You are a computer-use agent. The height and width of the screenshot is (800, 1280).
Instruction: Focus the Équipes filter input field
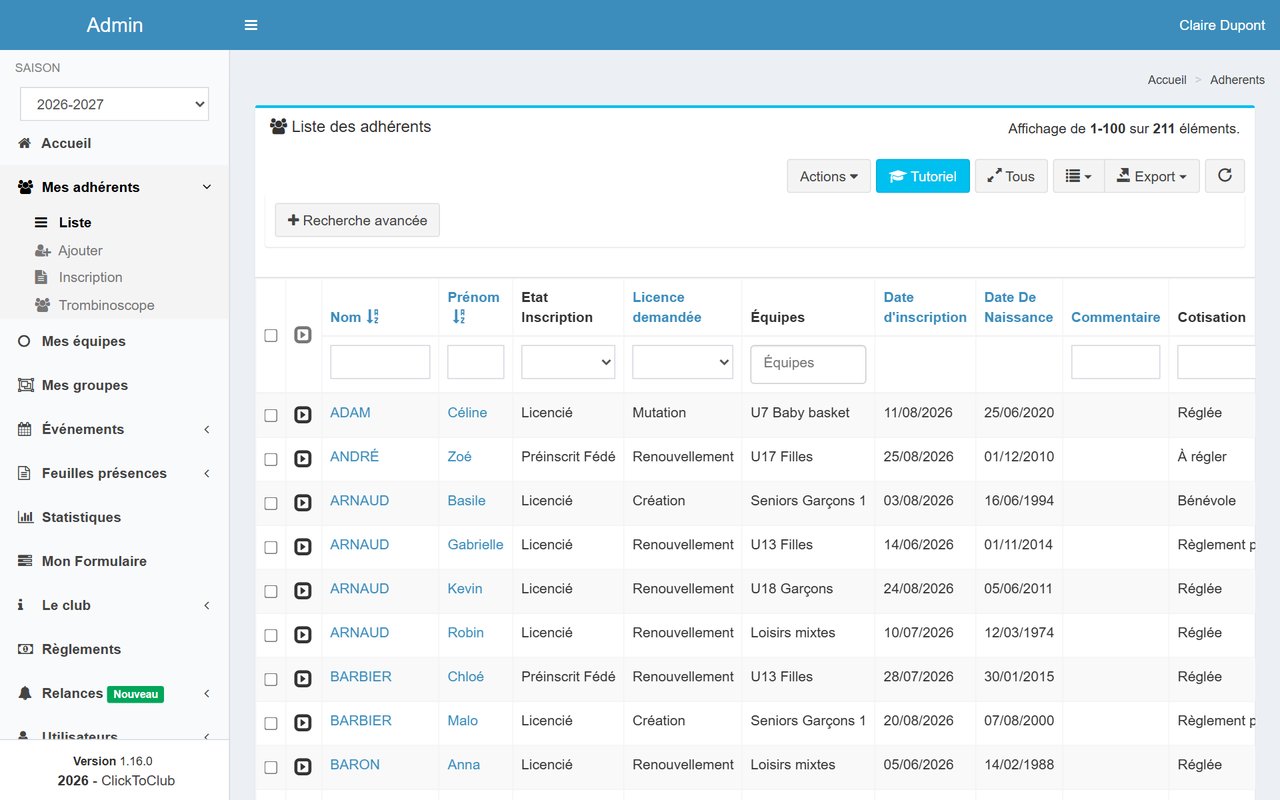pos(808,364)
